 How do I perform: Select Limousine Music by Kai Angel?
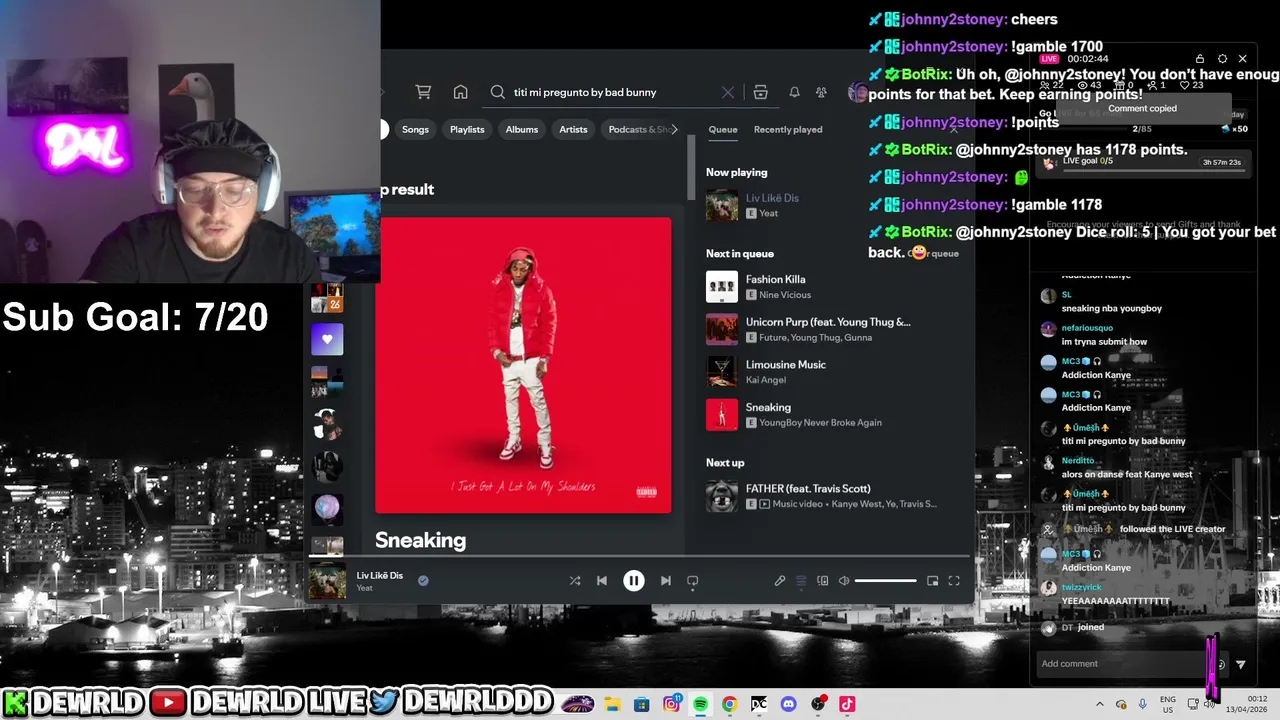pyautogui.click(x=786, y=365)
